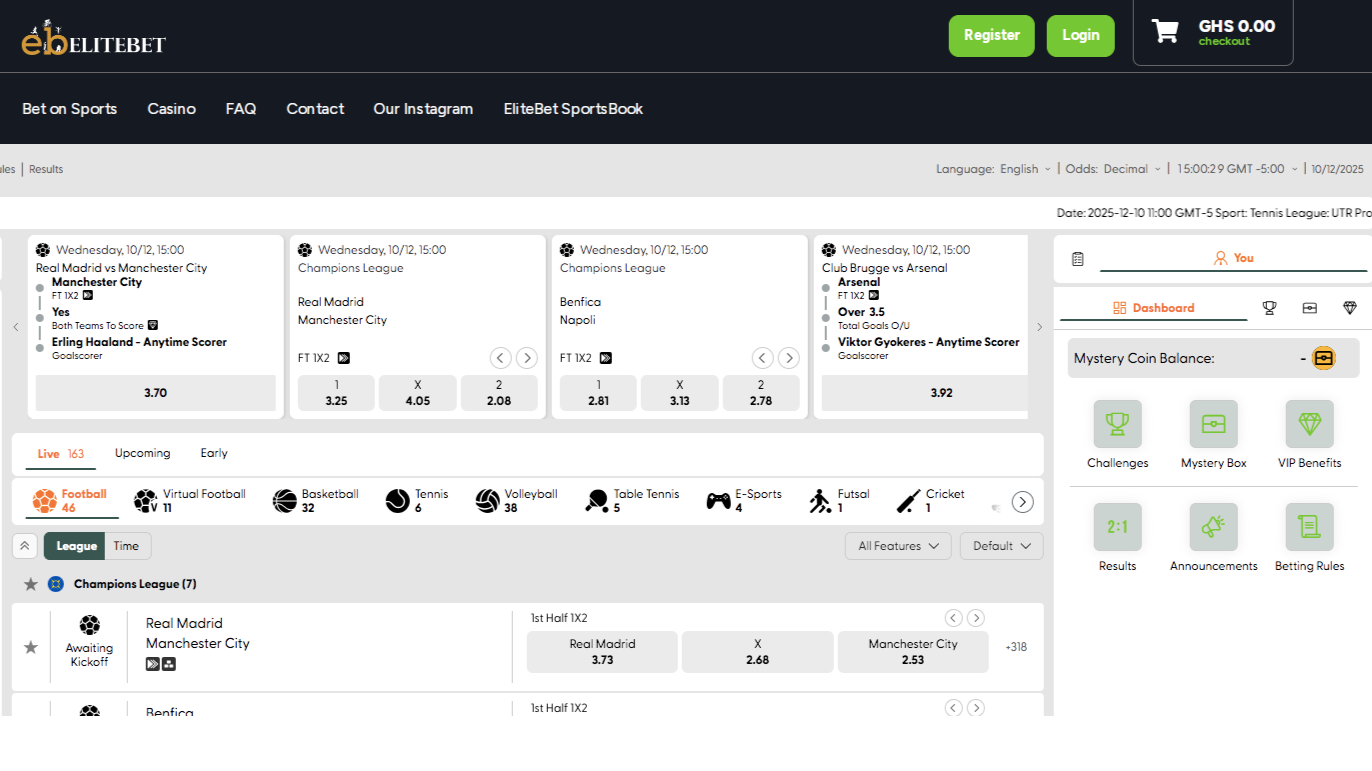Viewport: 1372px width, 771px height.
Task: Click the EliteBet logo
Action: 93,37
